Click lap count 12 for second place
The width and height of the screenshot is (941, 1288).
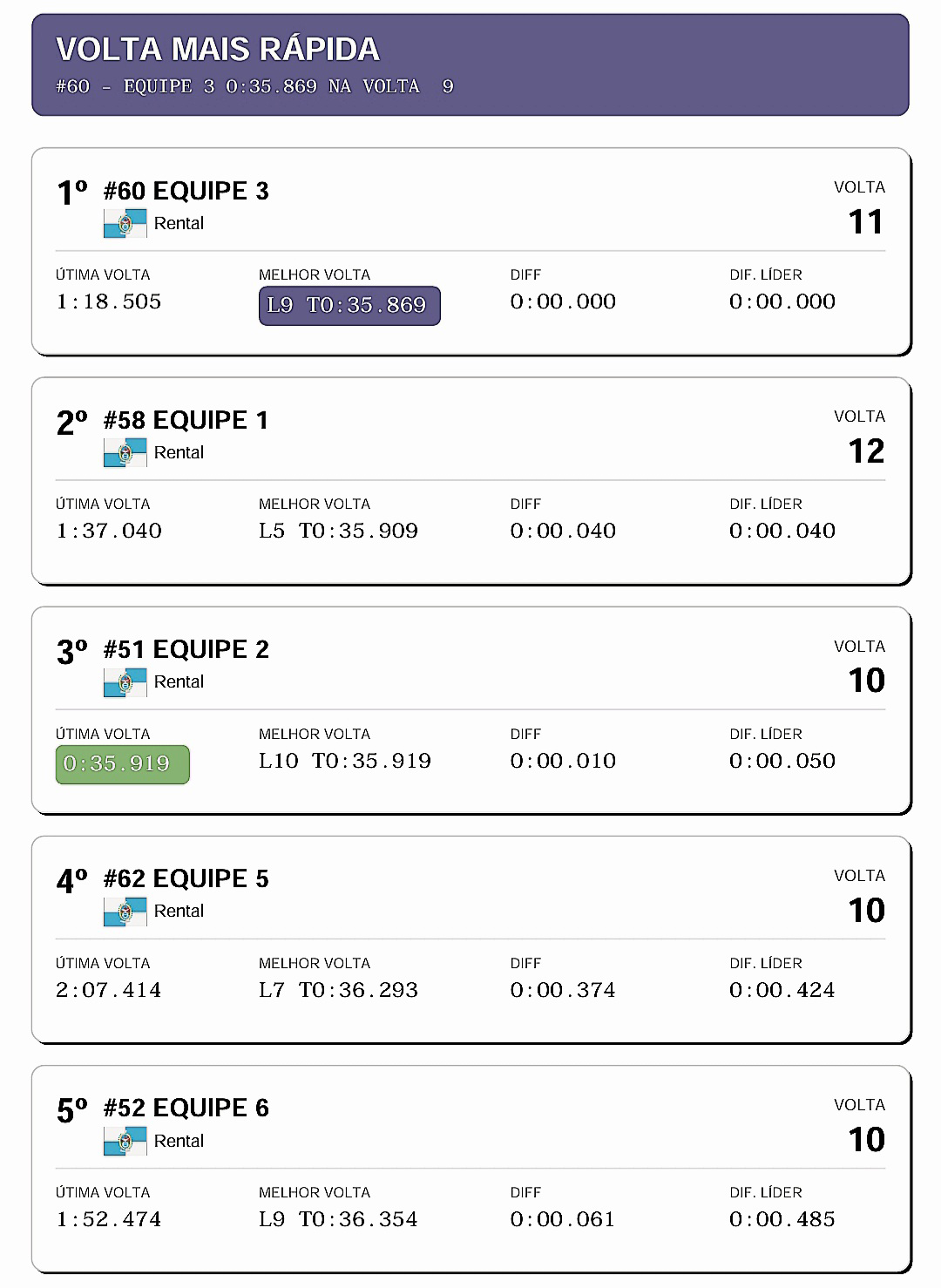[x=865, y=451]
